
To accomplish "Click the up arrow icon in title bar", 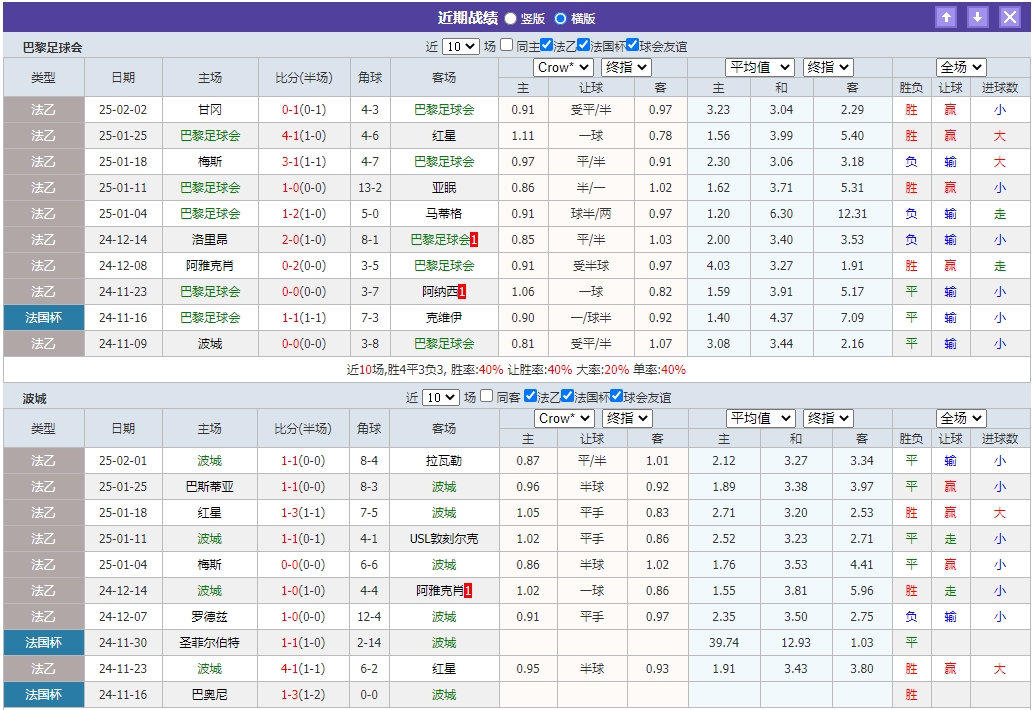I will click(947, 16).
